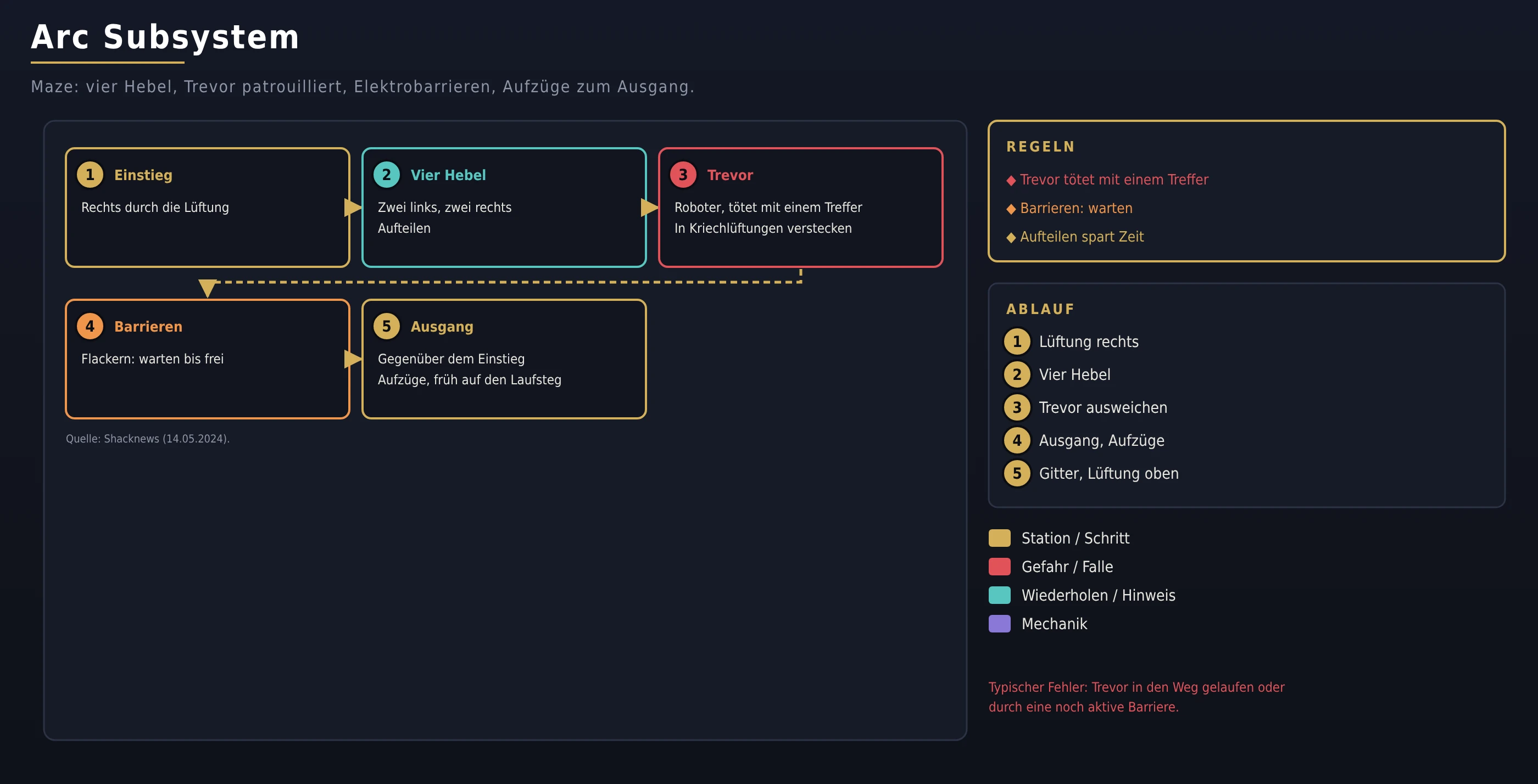1538x784 pixels.
Task: Select the Trevor card title
Action: tap(730, 175)
